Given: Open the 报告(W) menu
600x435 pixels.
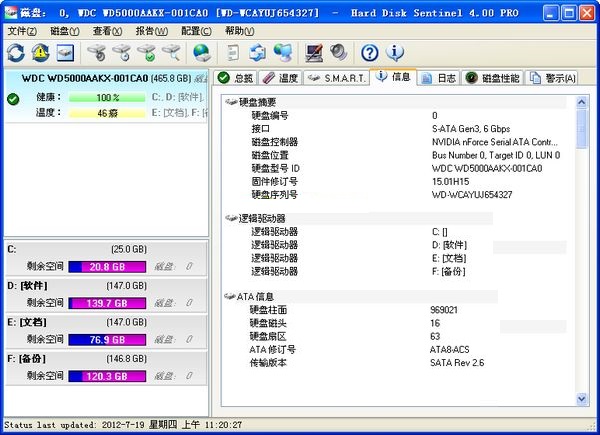Looking at the screenshot, I should pos(152,31).
